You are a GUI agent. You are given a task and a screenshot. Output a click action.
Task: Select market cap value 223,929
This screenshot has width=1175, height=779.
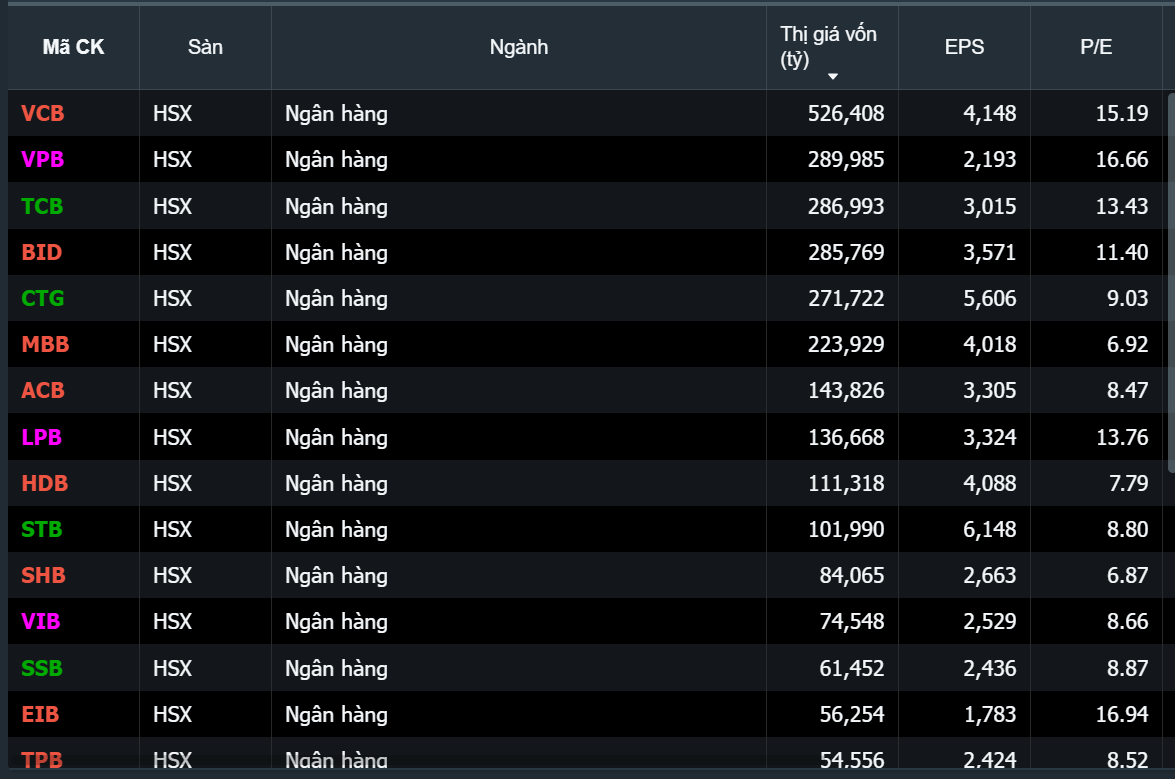coord(846,345)
